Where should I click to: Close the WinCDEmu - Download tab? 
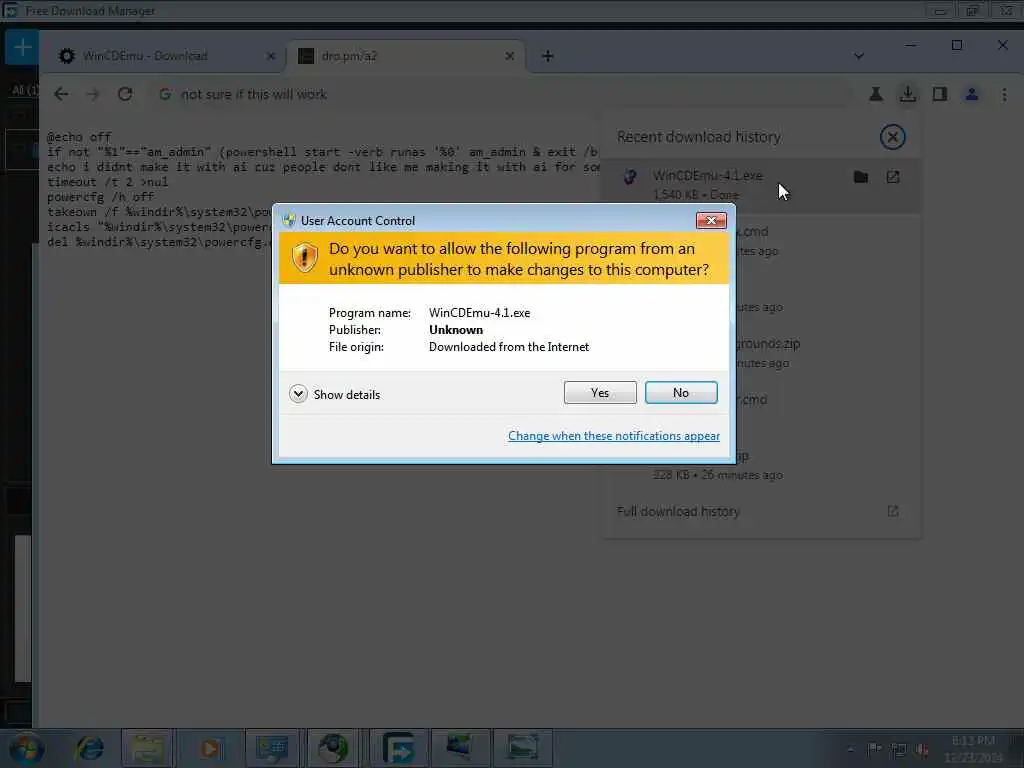click(x=271, y=56)
